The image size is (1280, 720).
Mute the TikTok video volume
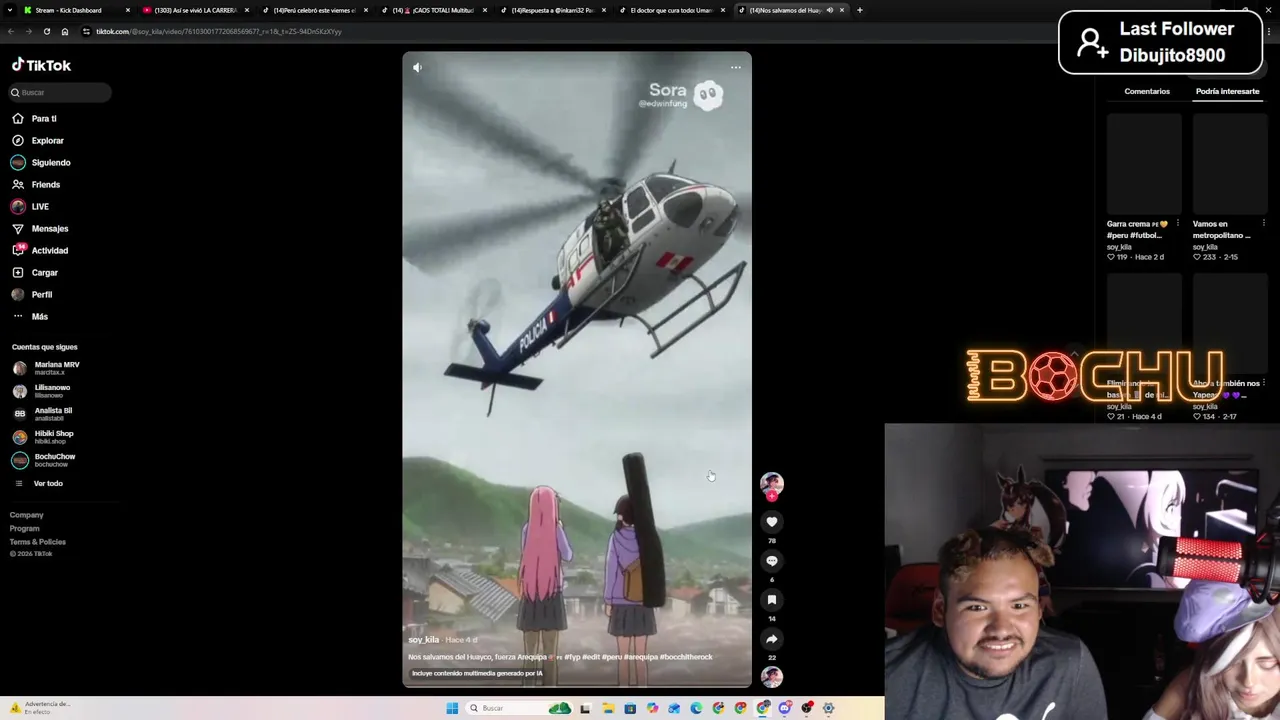point(417,68)
